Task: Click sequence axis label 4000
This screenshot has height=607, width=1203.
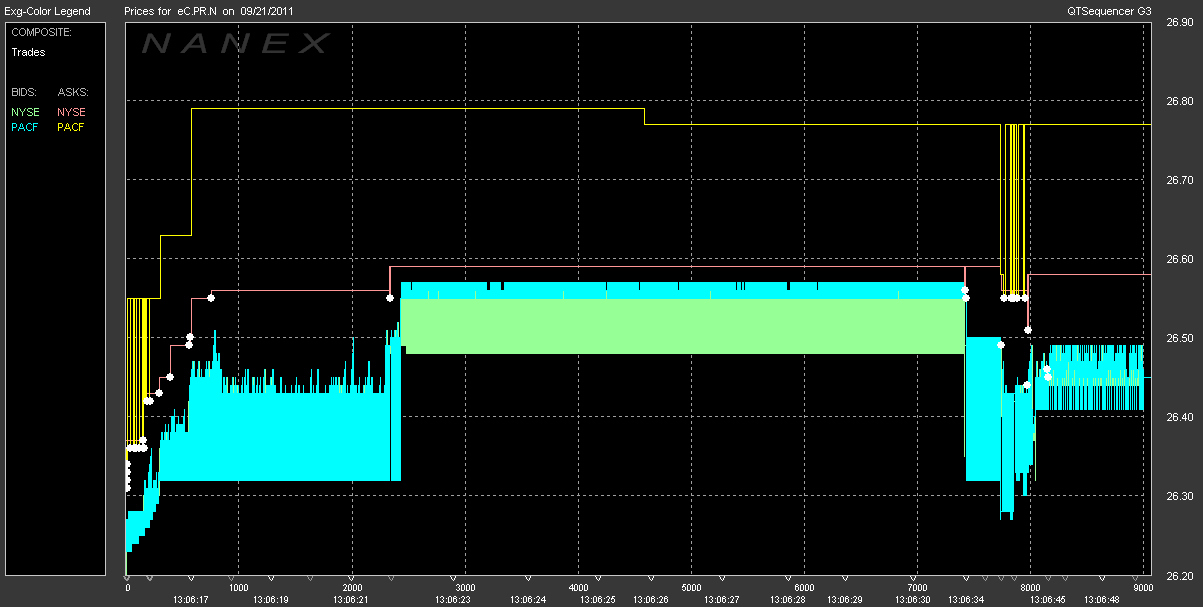Action: tap(578, 588)
